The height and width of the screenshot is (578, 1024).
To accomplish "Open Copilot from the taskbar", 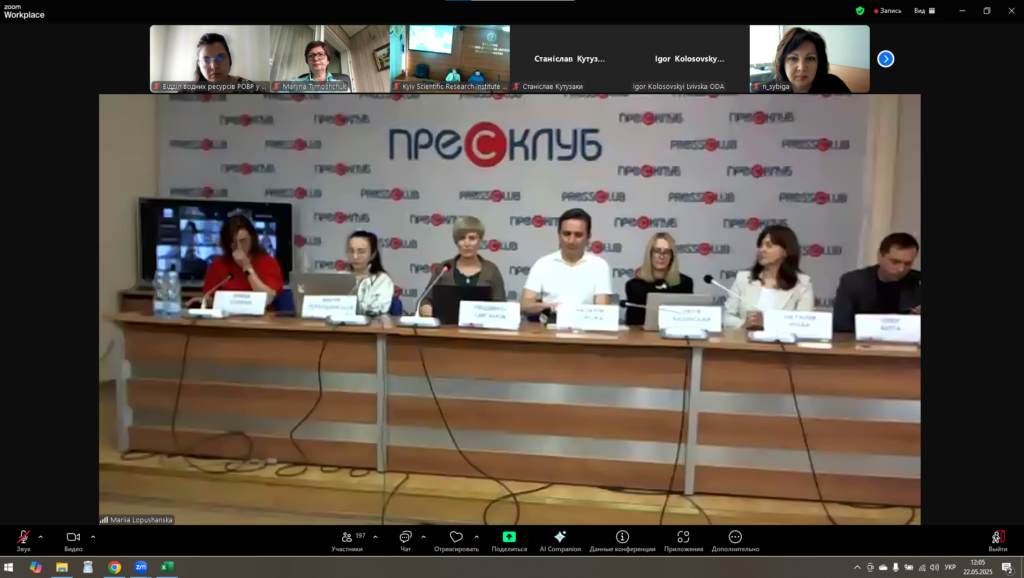I will click(35, 568).
